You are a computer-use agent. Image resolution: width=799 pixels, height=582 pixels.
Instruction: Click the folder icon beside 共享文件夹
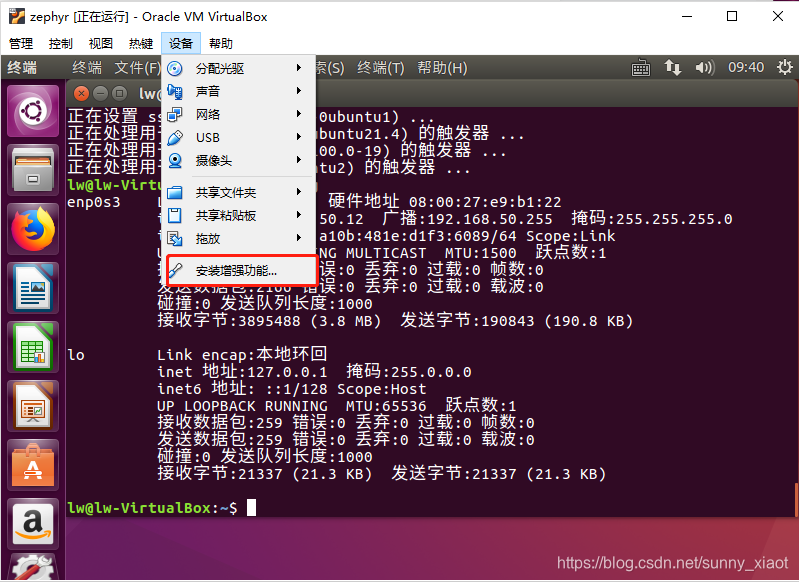click(175, 192)
